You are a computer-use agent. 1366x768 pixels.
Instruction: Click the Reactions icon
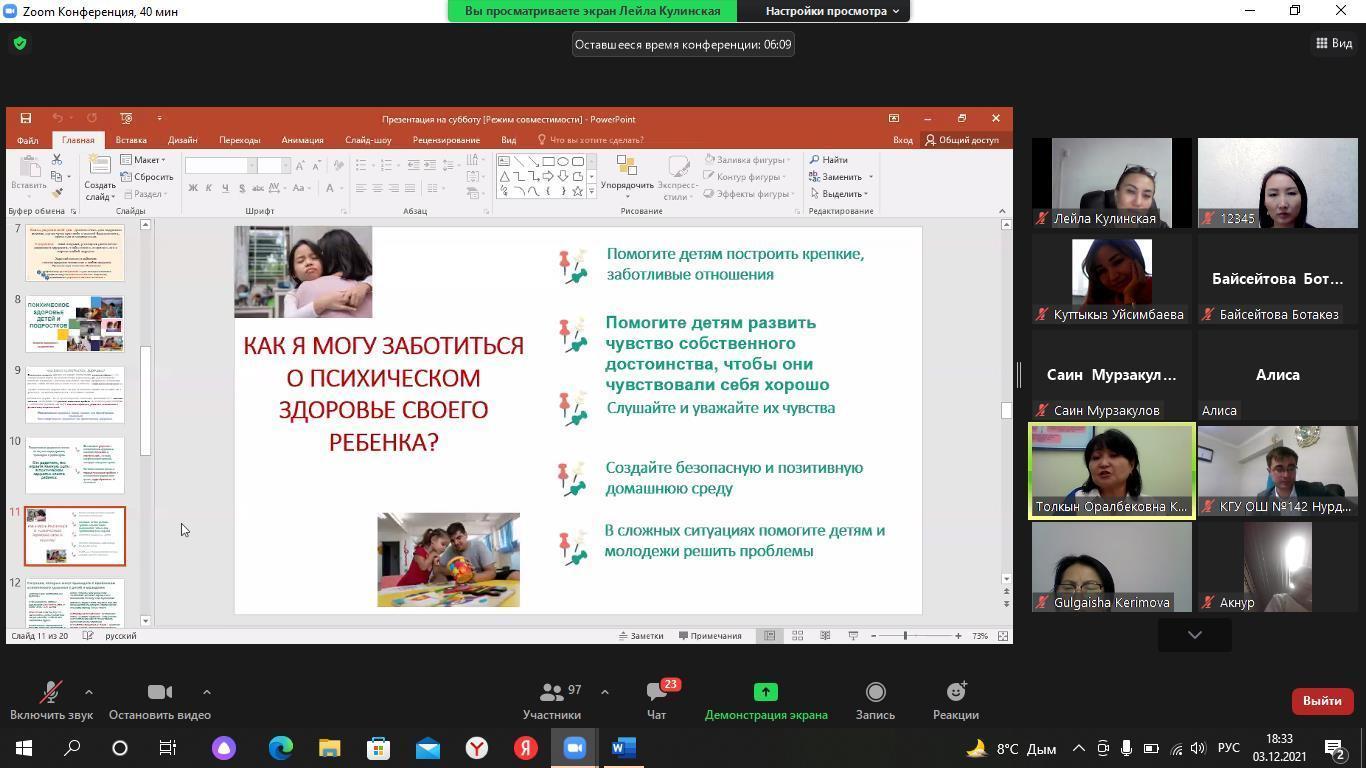point(956,700)
